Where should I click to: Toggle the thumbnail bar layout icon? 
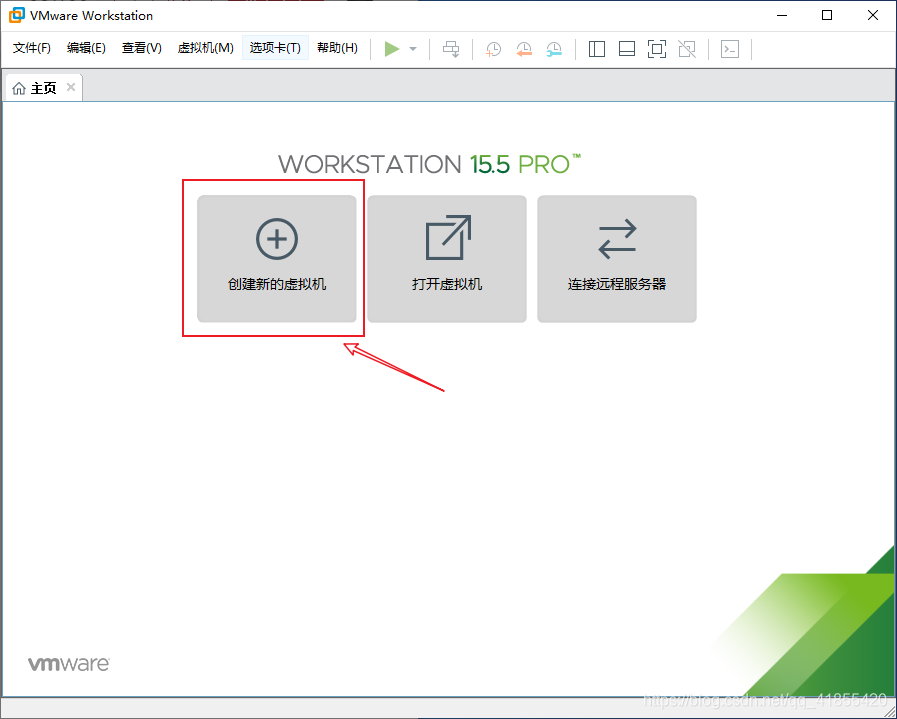point(627,49)
